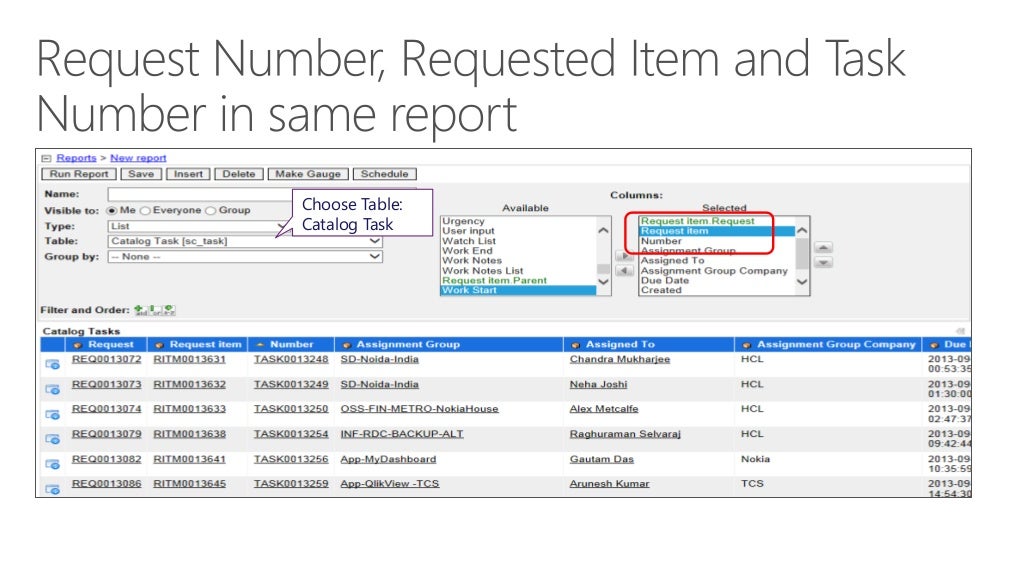Click the Schedule button
1024x576 pixels.
click(385, 174)
